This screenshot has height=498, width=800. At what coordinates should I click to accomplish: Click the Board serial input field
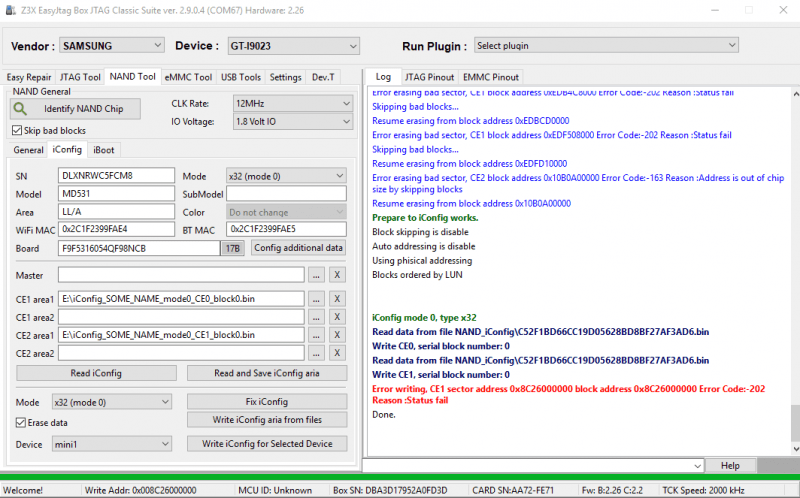(x=139, y=248)
